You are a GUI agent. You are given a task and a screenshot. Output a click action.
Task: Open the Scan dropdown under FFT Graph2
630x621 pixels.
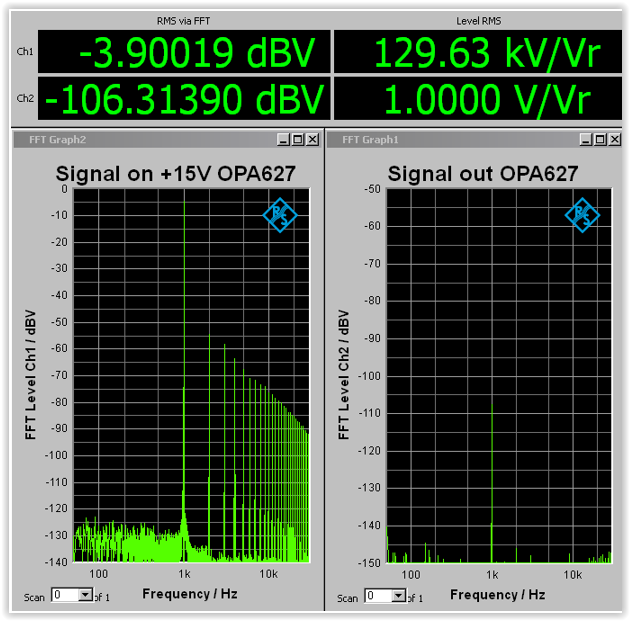pos(85,595)
